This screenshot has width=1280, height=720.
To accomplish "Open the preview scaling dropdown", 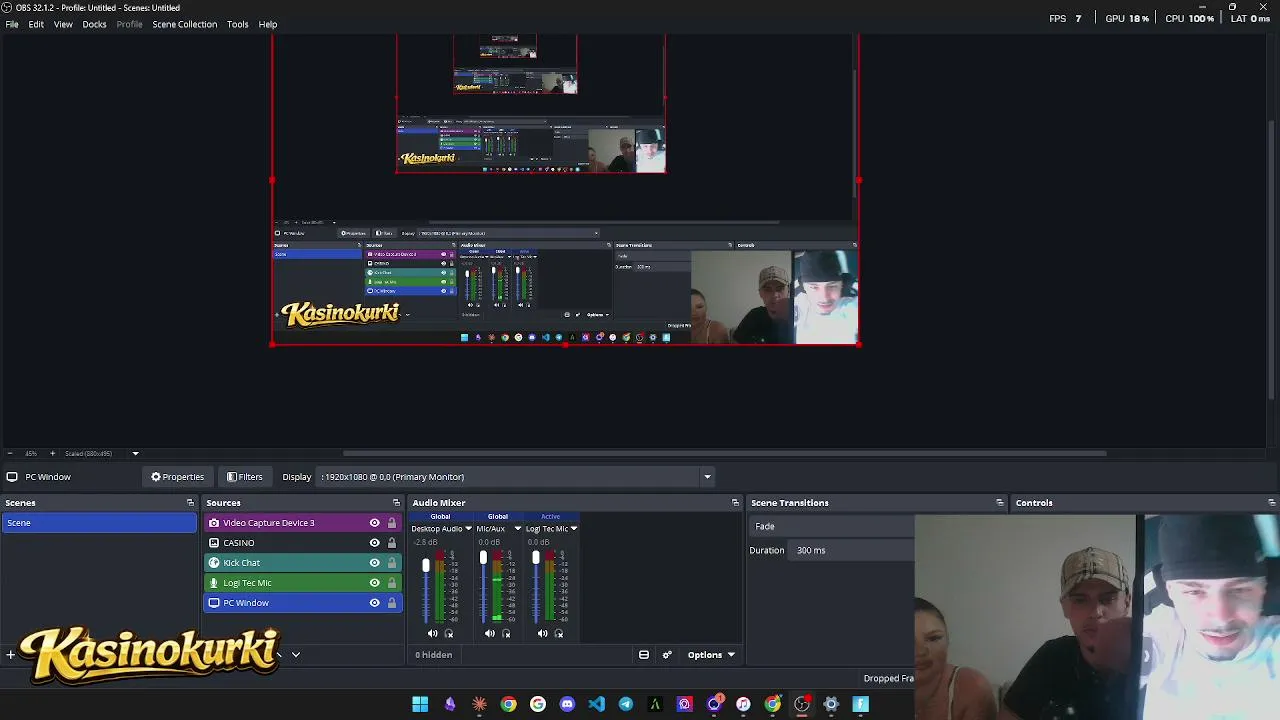I will point(135,454).
